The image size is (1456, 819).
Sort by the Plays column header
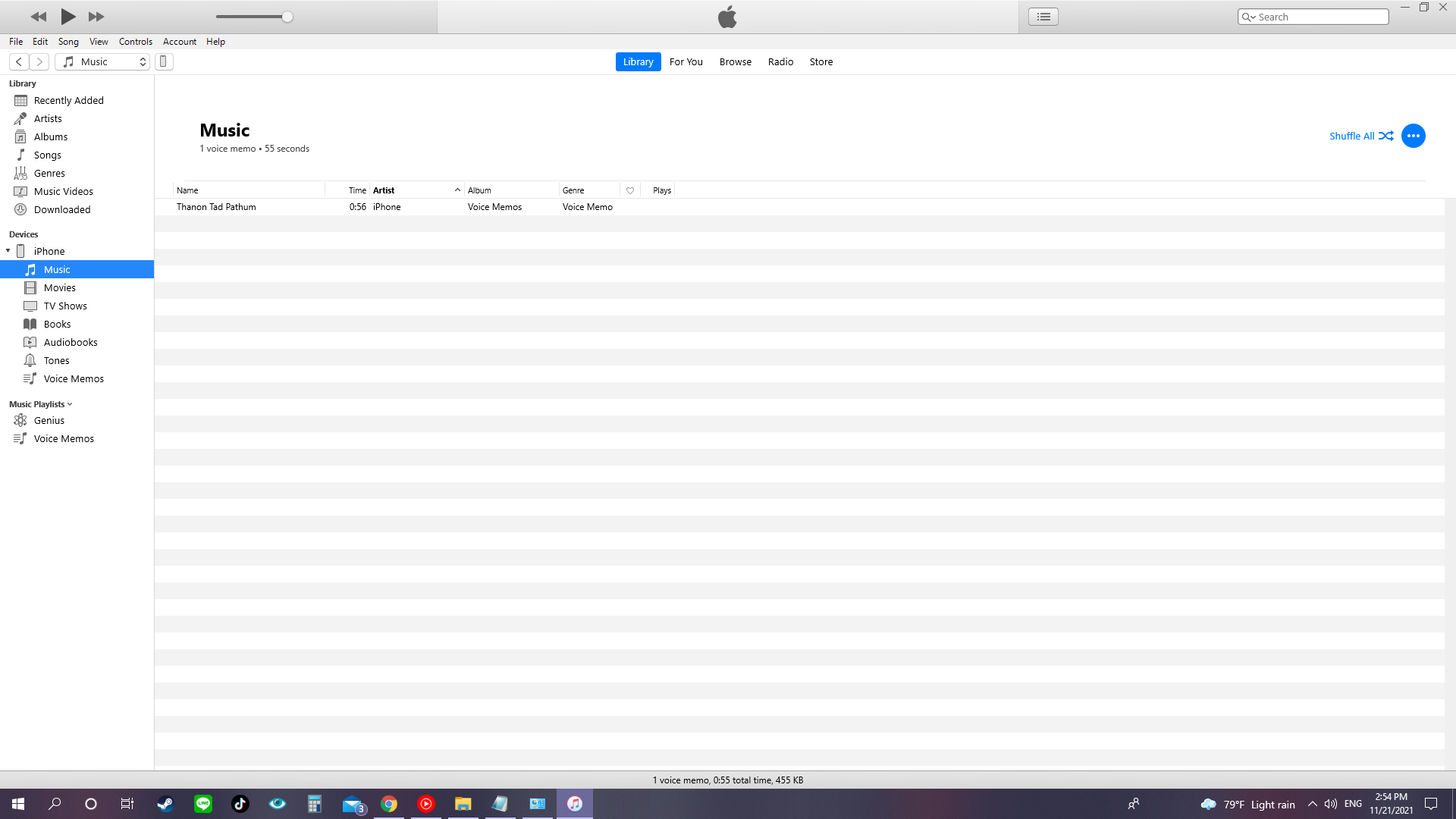(658, 190)
